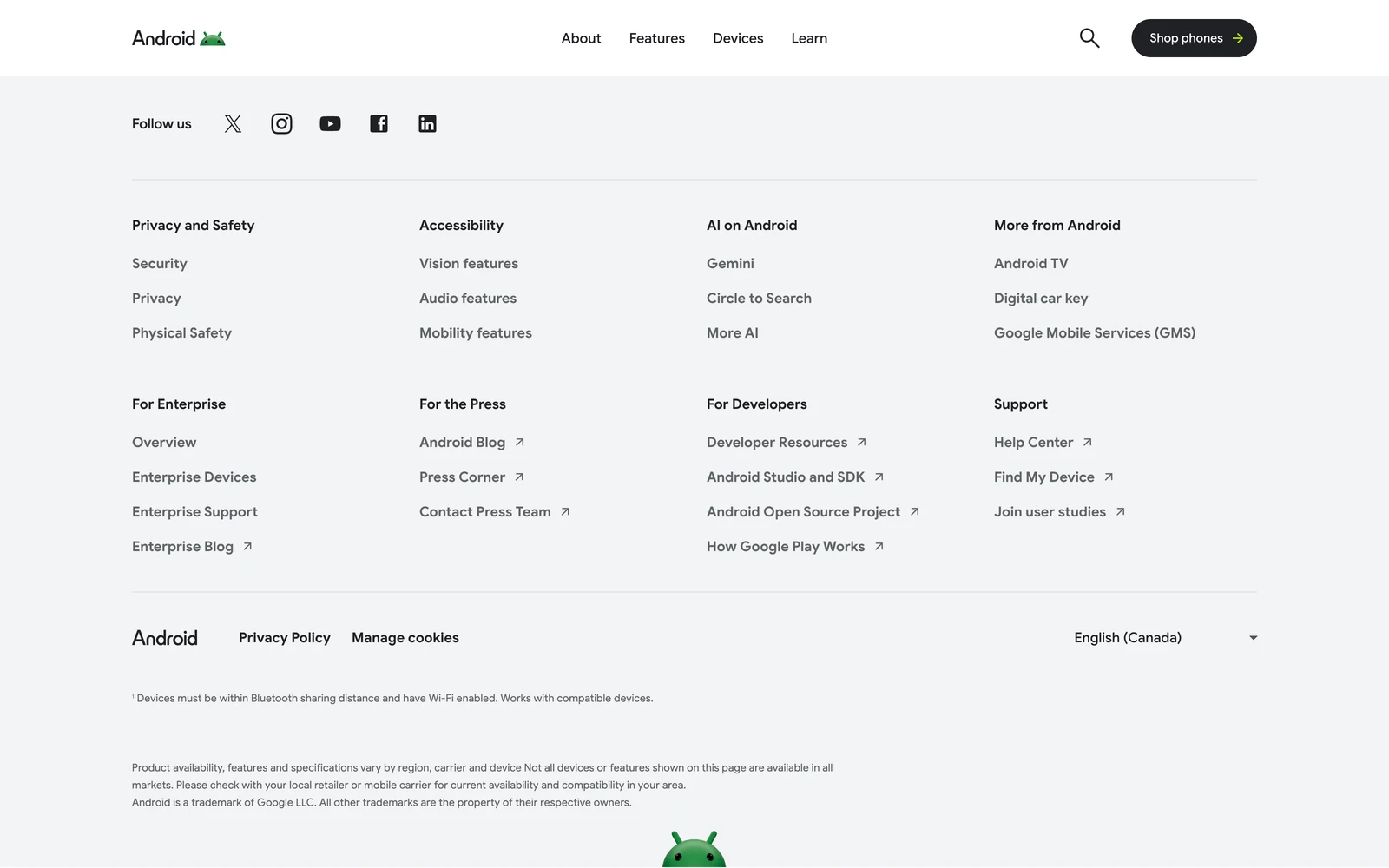Open the X (Twitter) social icon
Screen dimensions: 1389x868
233,124
